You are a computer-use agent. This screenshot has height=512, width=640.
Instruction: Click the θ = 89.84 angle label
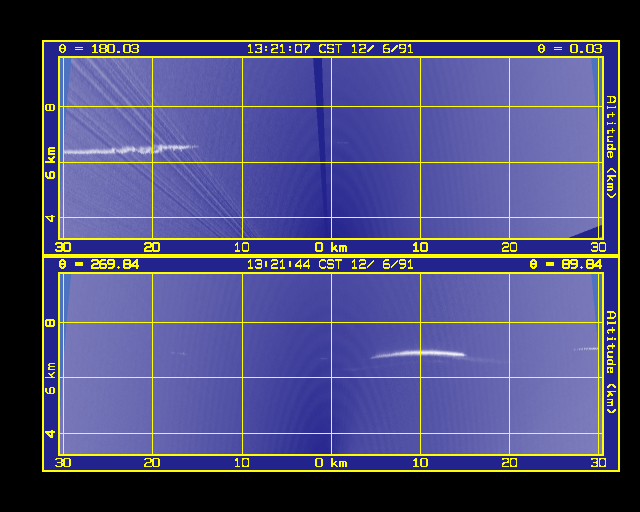[566, 265]
